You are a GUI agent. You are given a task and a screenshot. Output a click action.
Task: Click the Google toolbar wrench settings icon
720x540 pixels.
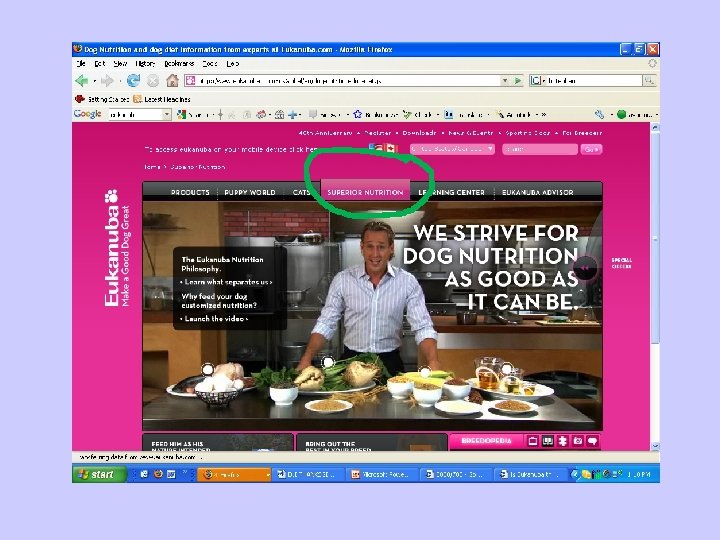(x=599, y=114)
